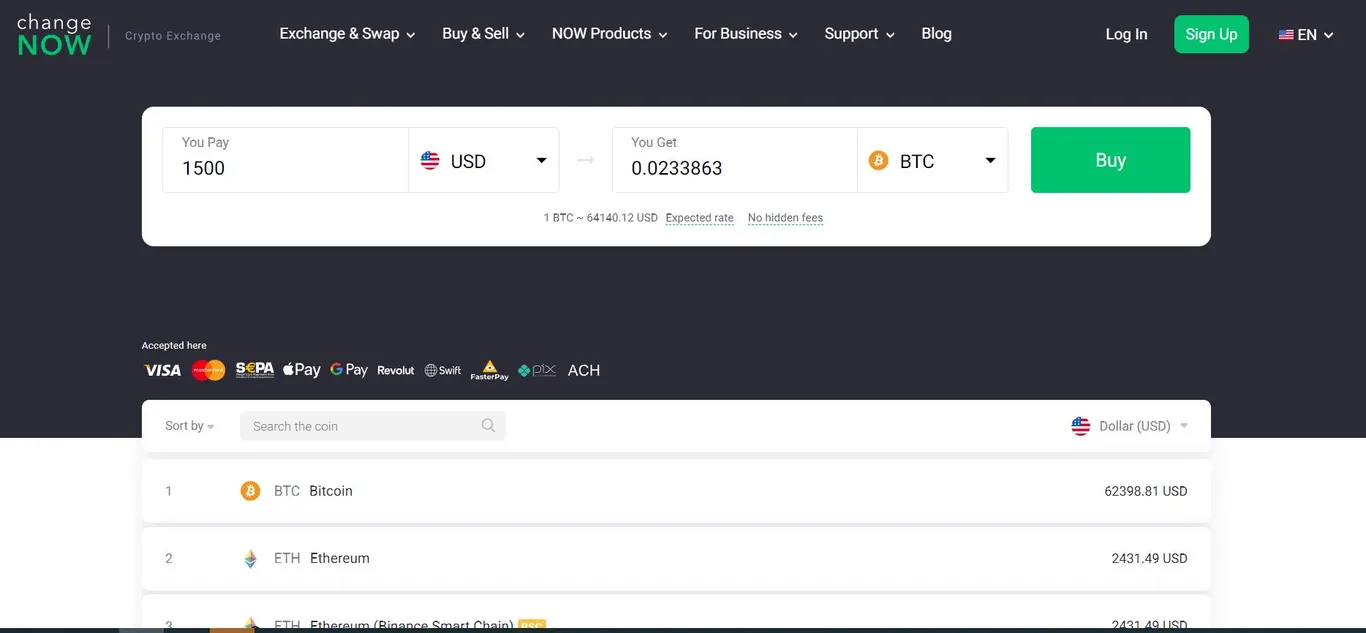The image size is (1366, 633).
Task: Click the ChangeNOW logo
Action: point(54,35)
